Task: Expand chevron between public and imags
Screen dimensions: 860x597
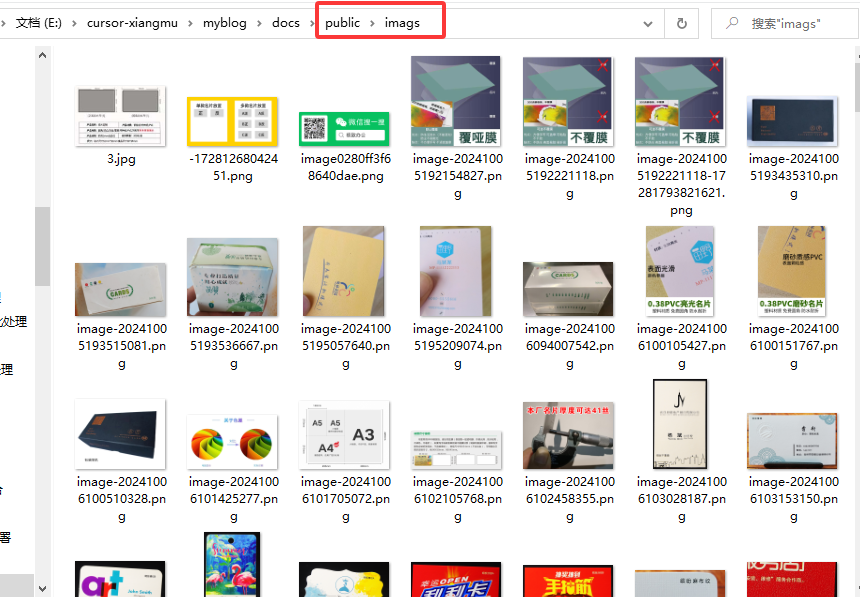Action: point(372,23)
